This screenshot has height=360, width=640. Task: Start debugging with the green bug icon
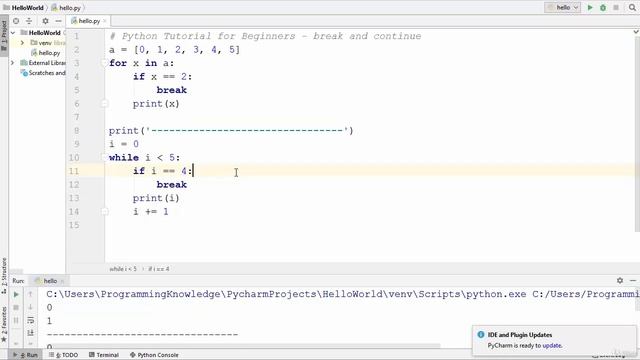click(x=603, y=7)
